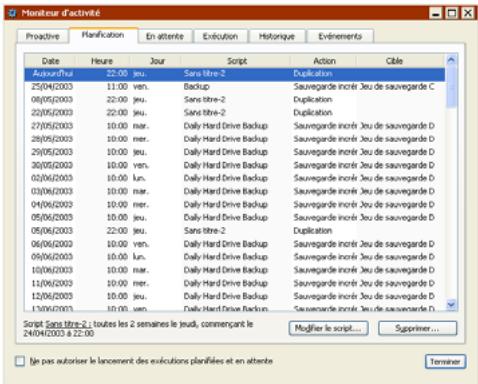Select the 06/06/2003 row

[235, 244]
